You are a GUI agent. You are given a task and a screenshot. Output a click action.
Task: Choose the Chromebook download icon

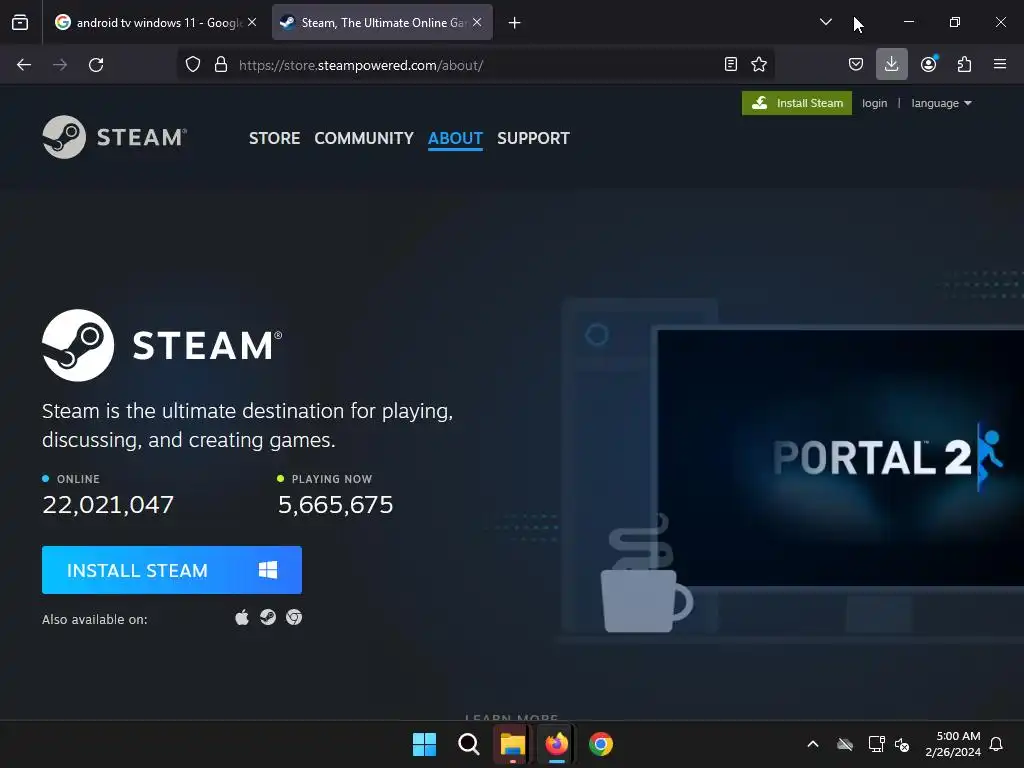pyautogui.click(x=294, y=617)
